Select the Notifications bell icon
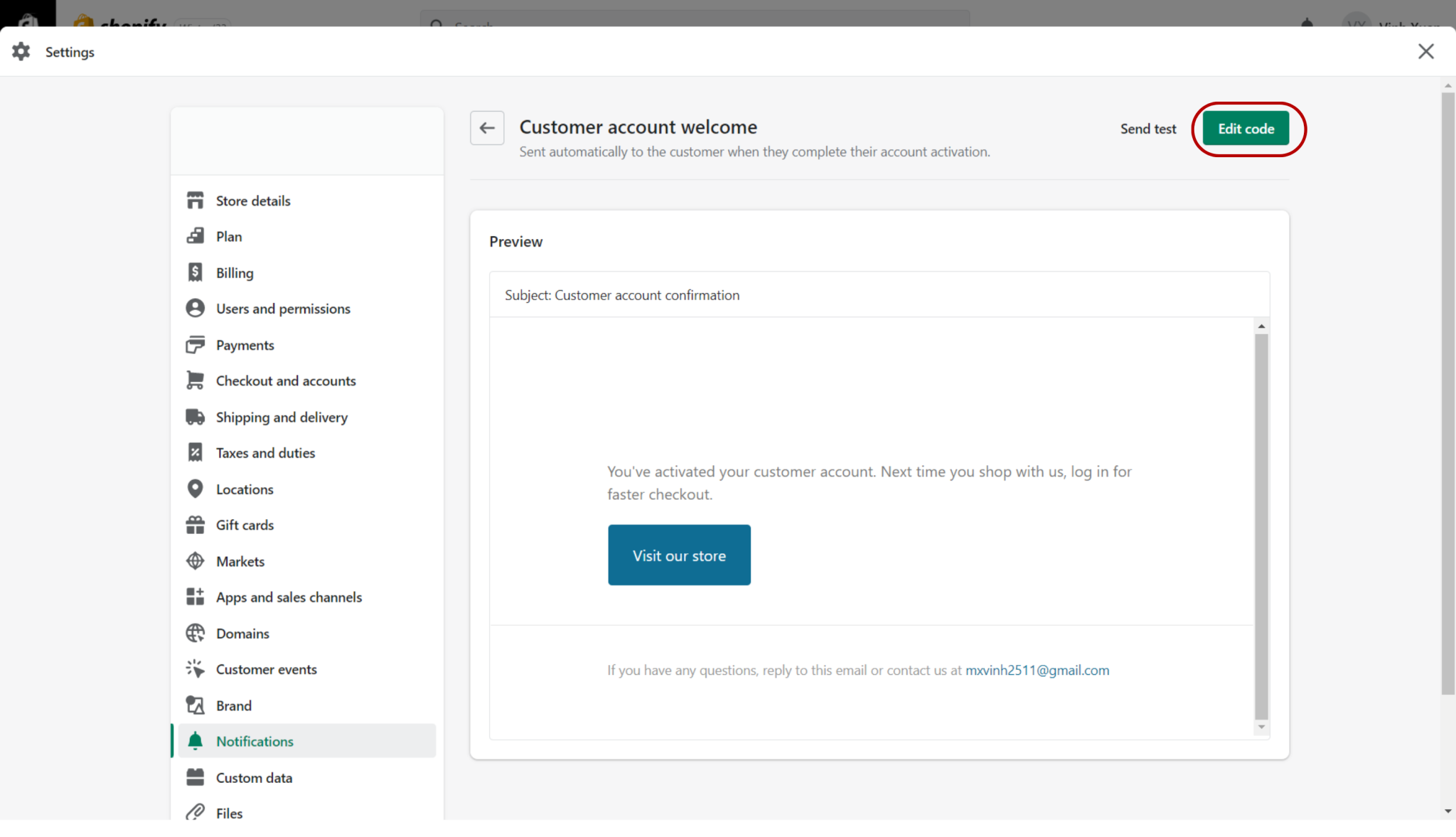 pos(195,740)
